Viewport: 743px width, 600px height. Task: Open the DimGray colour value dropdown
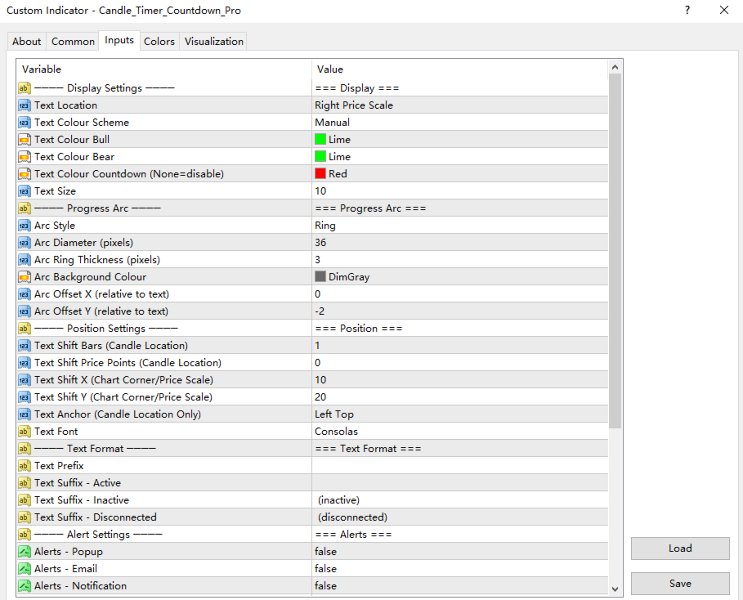[460, 277]
